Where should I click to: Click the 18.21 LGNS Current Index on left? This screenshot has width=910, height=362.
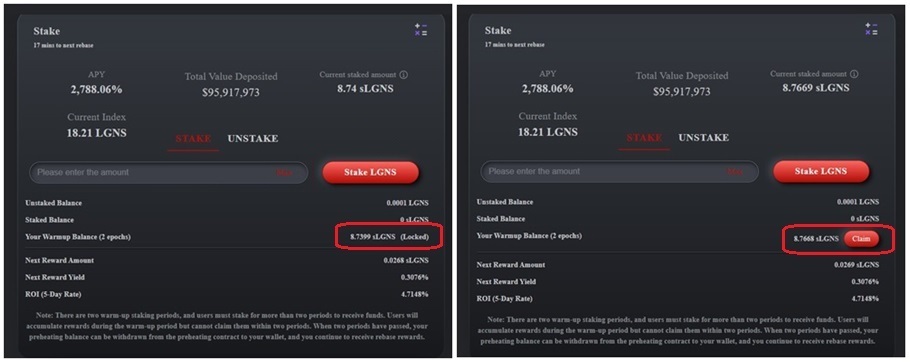pyautogui.click(x=96, y=133)
